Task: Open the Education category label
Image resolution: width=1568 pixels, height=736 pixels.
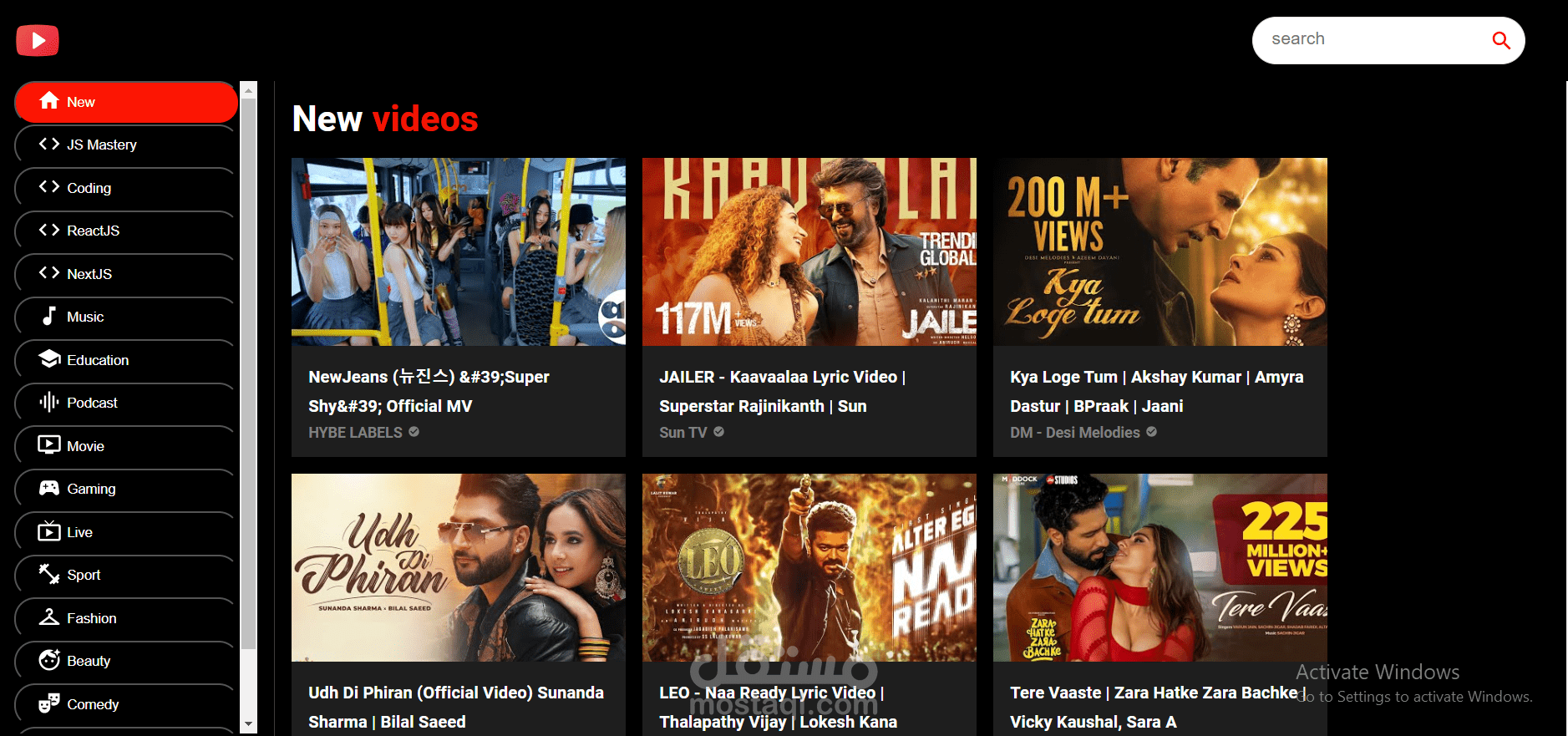Action: tap(98, 360)
